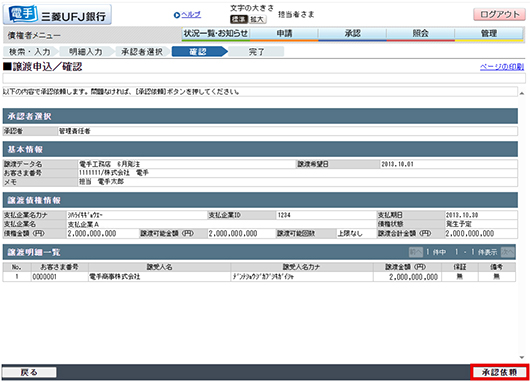The width and height of the screenshot is (530, 382).
Task: Click memo value 担当 電手太郎
Action: click(x=101, y=182)
